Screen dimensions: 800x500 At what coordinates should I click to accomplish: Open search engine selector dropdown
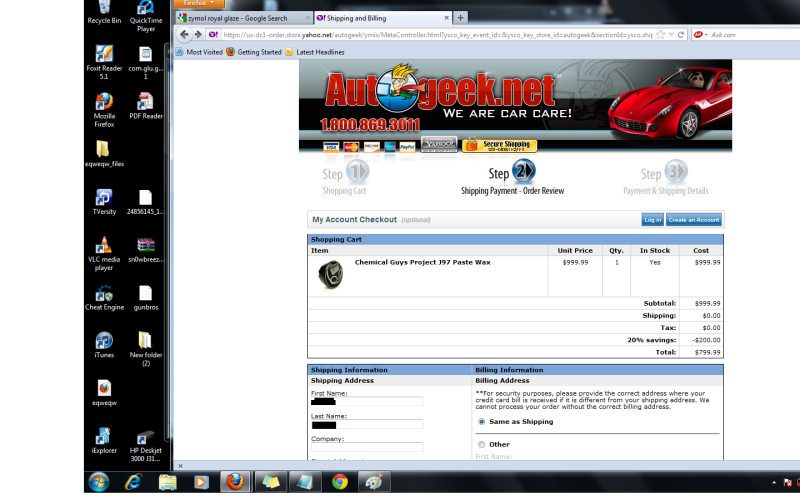point(701,35)
